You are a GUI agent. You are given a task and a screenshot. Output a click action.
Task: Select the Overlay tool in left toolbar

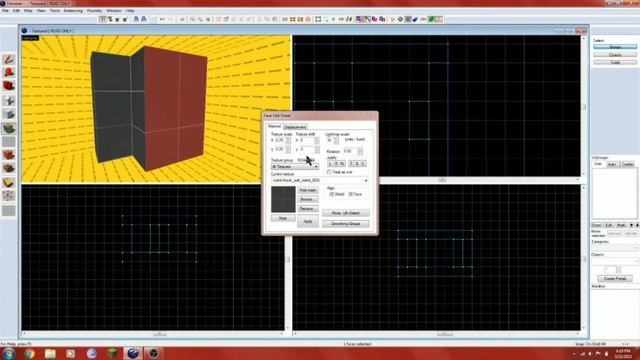click(x=9, y=169)
